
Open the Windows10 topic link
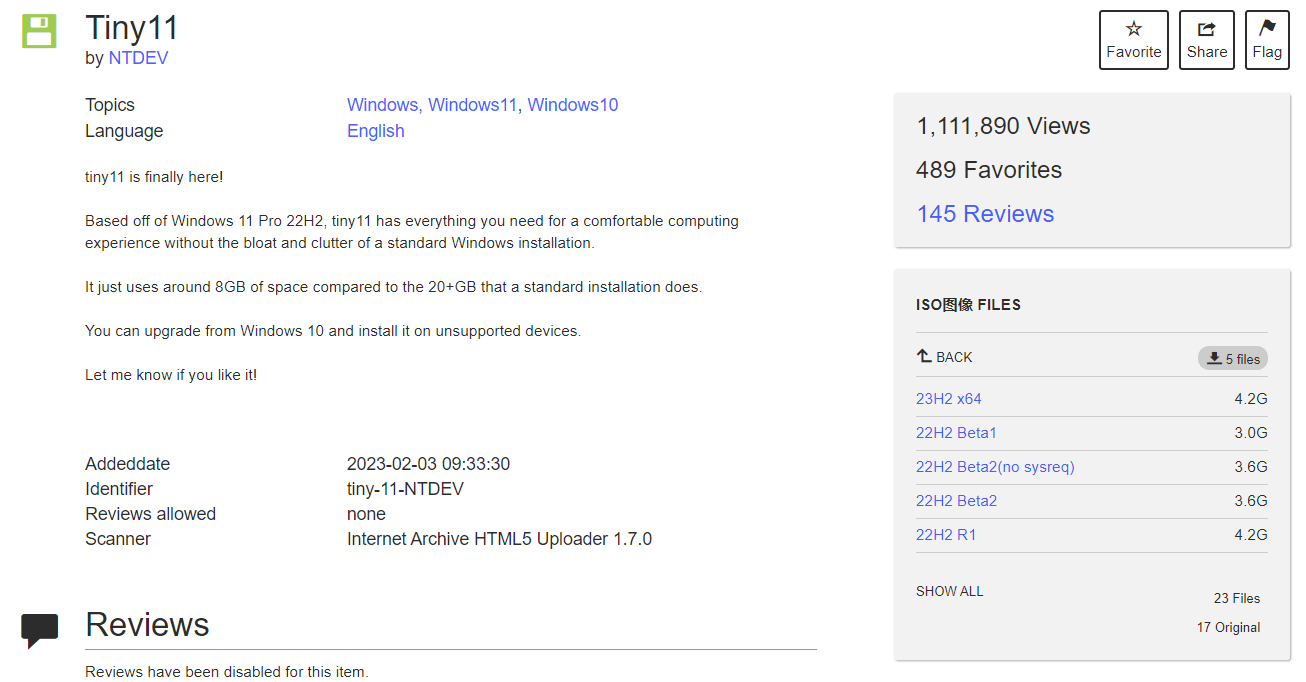[x=572, y=105]
